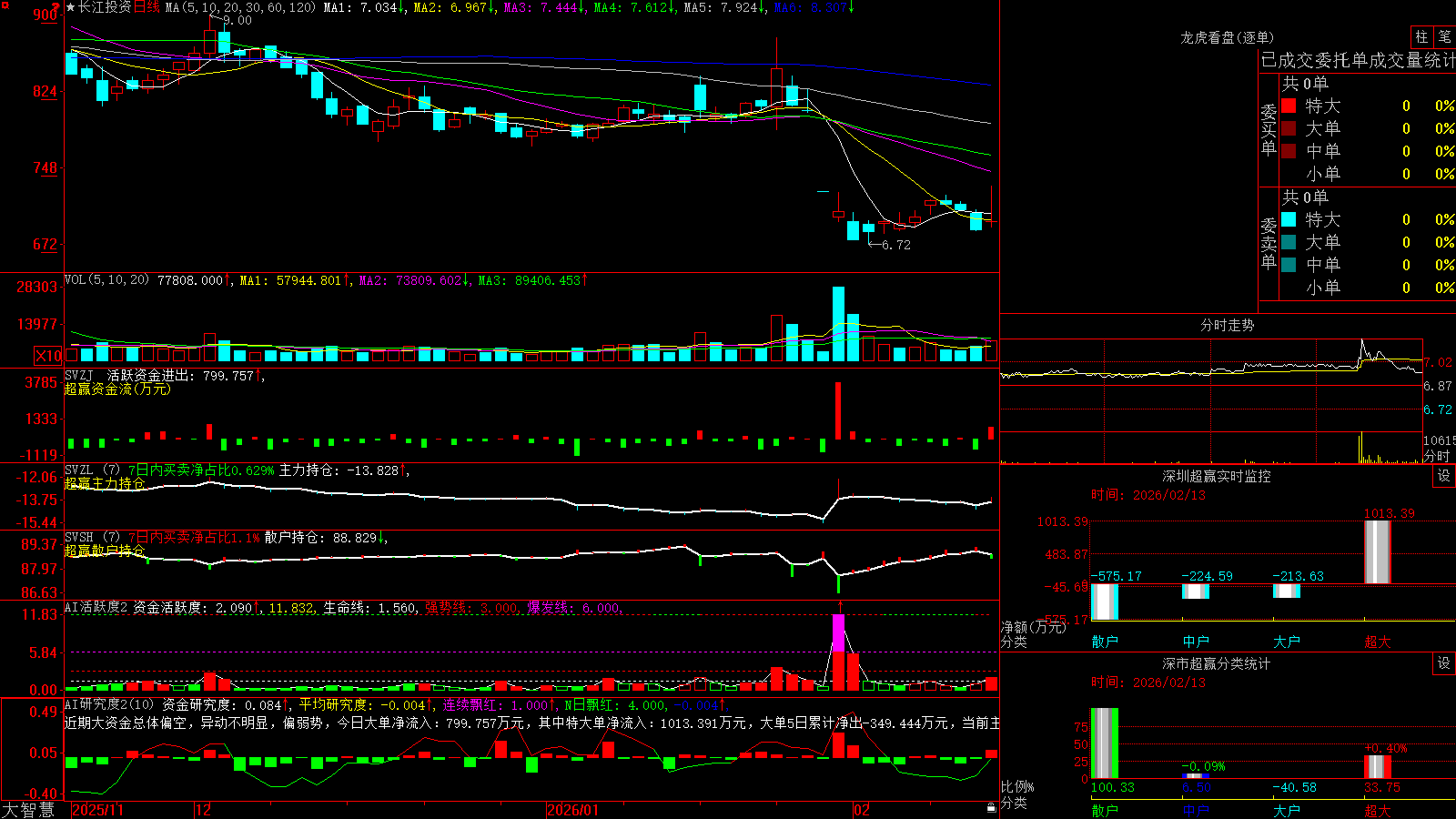Click the 7.02 price label in 分时走势
The width and height of the screenshot is (1456, 819).
tap(1438, 362)
